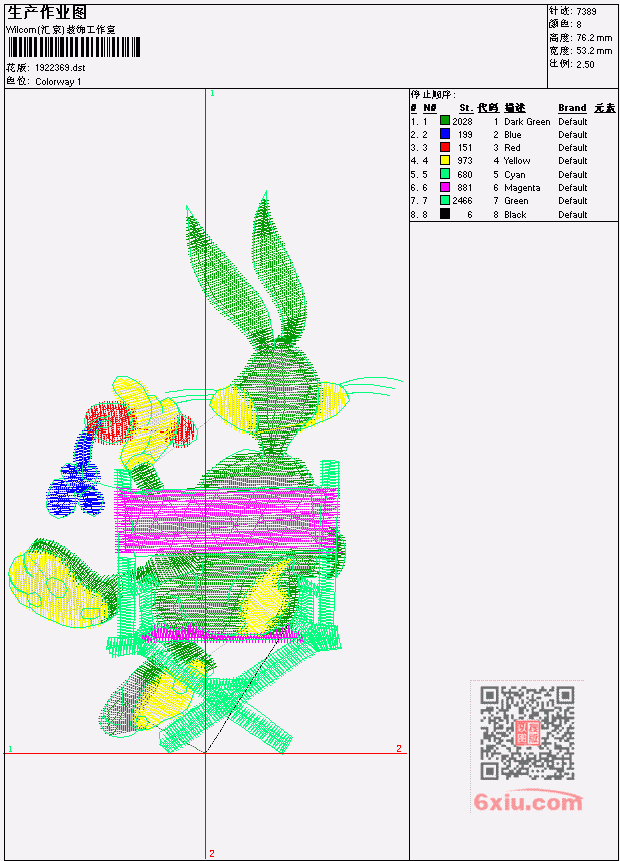620x861 pixels.
Task: Select the row 7 Green color swatch
Action: [444, 200]
